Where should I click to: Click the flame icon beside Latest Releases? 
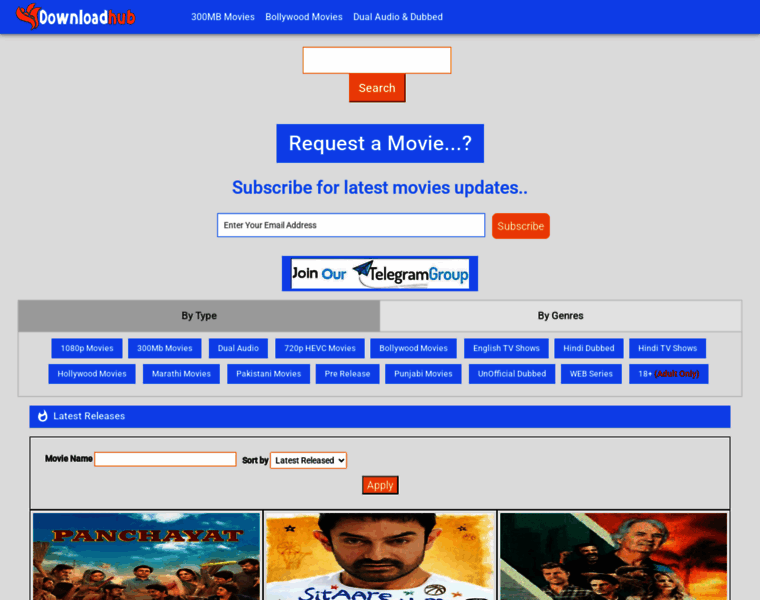[43, 416]
